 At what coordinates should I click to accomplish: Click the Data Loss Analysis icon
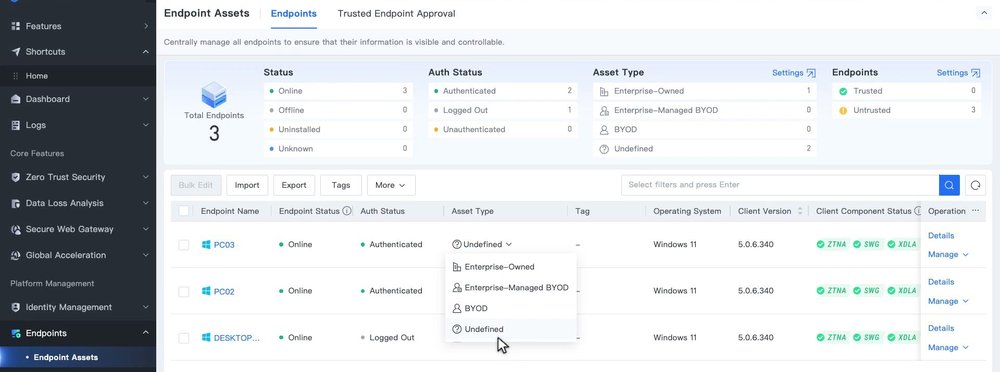tap(16, 203)
